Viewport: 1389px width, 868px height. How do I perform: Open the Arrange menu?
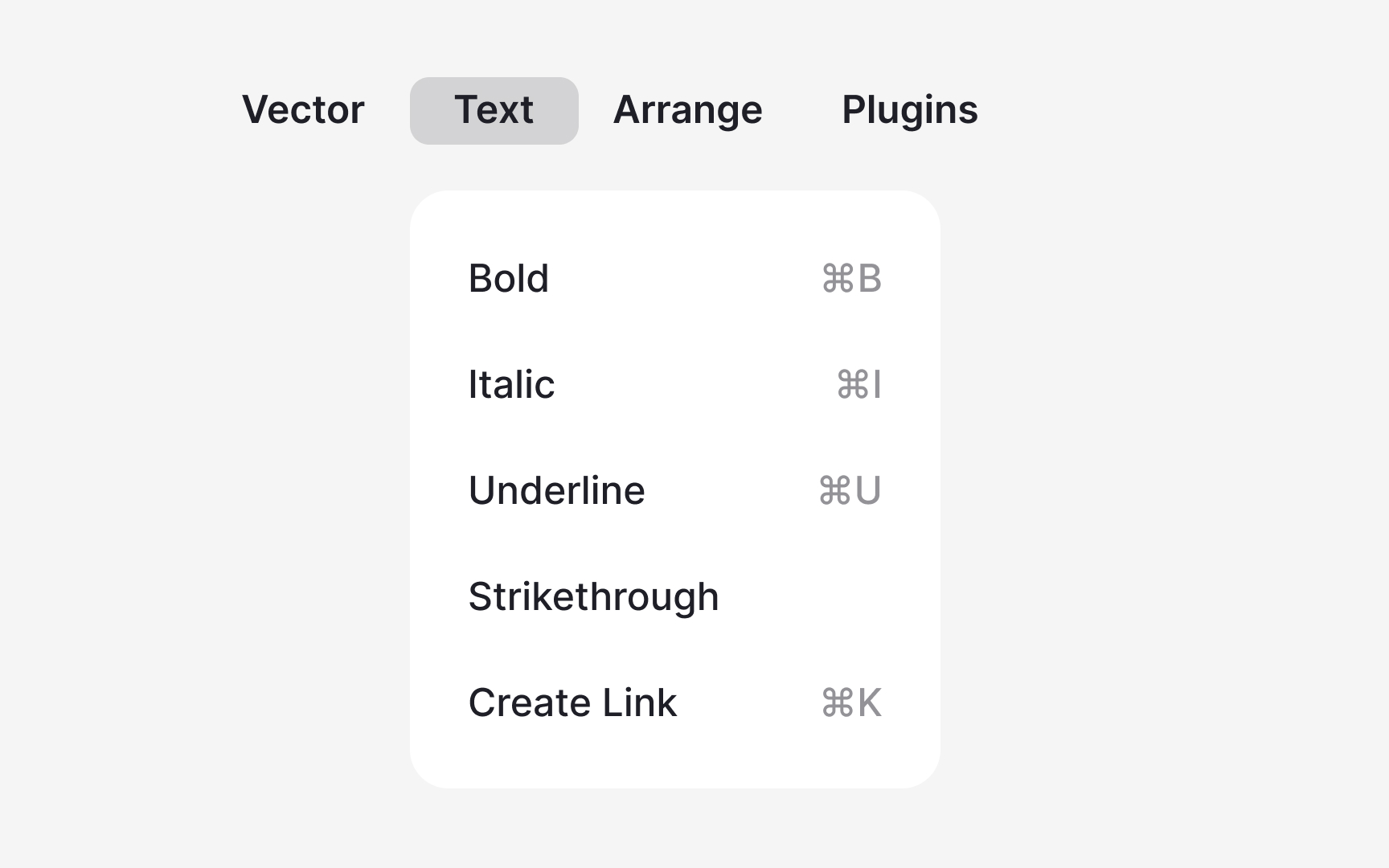[687, 110]
